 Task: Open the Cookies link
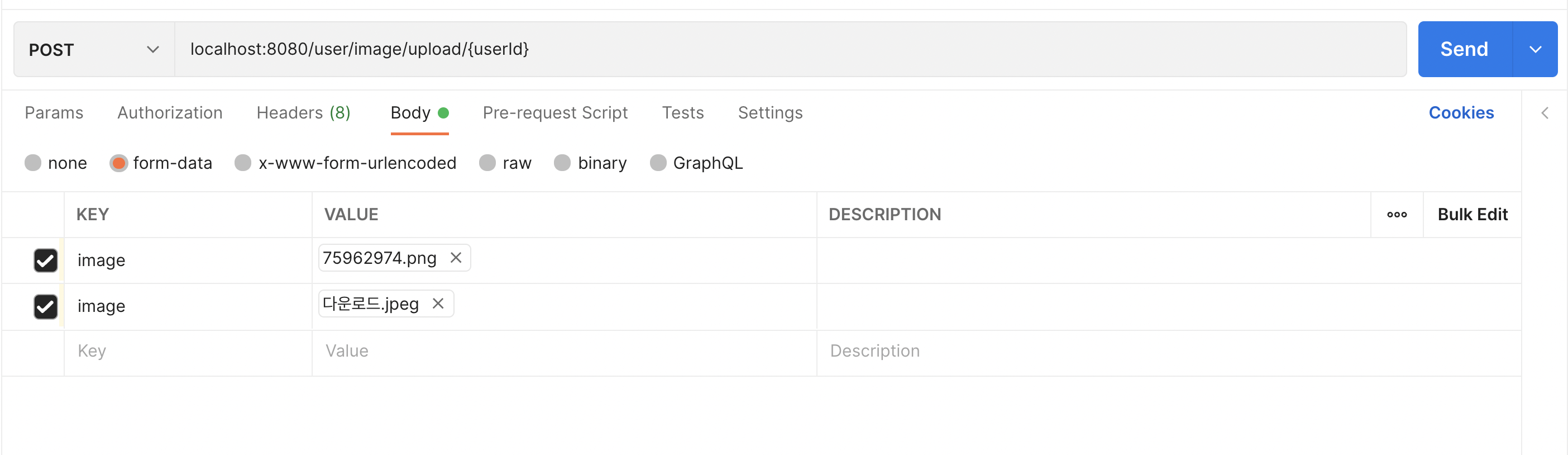click(1461, 113)
